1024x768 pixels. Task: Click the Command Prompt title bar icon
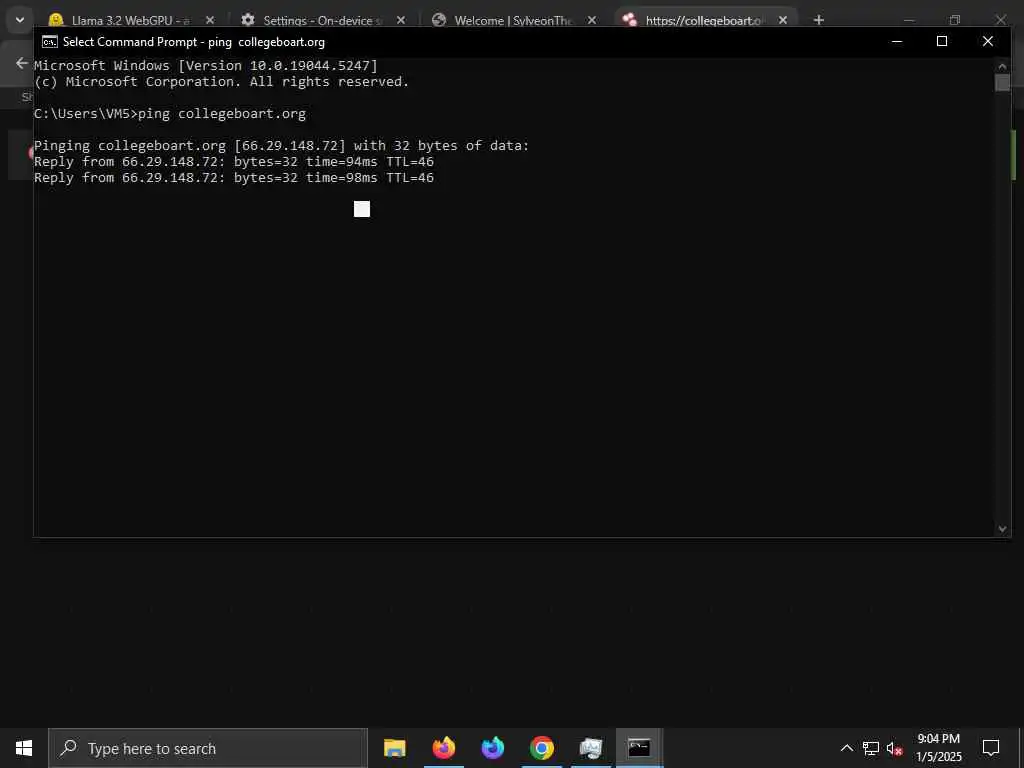pos(49,42)
